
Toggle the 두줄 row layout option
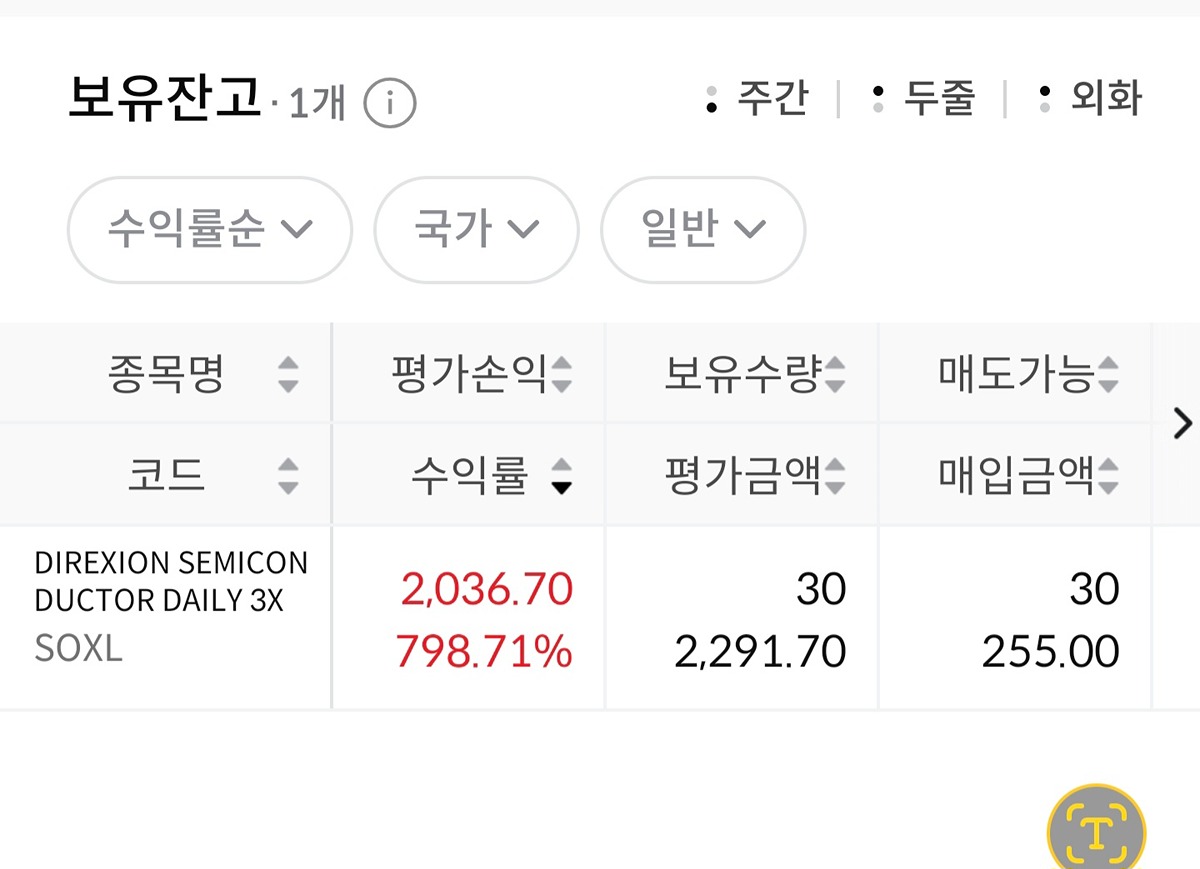[x=924, y=99]
